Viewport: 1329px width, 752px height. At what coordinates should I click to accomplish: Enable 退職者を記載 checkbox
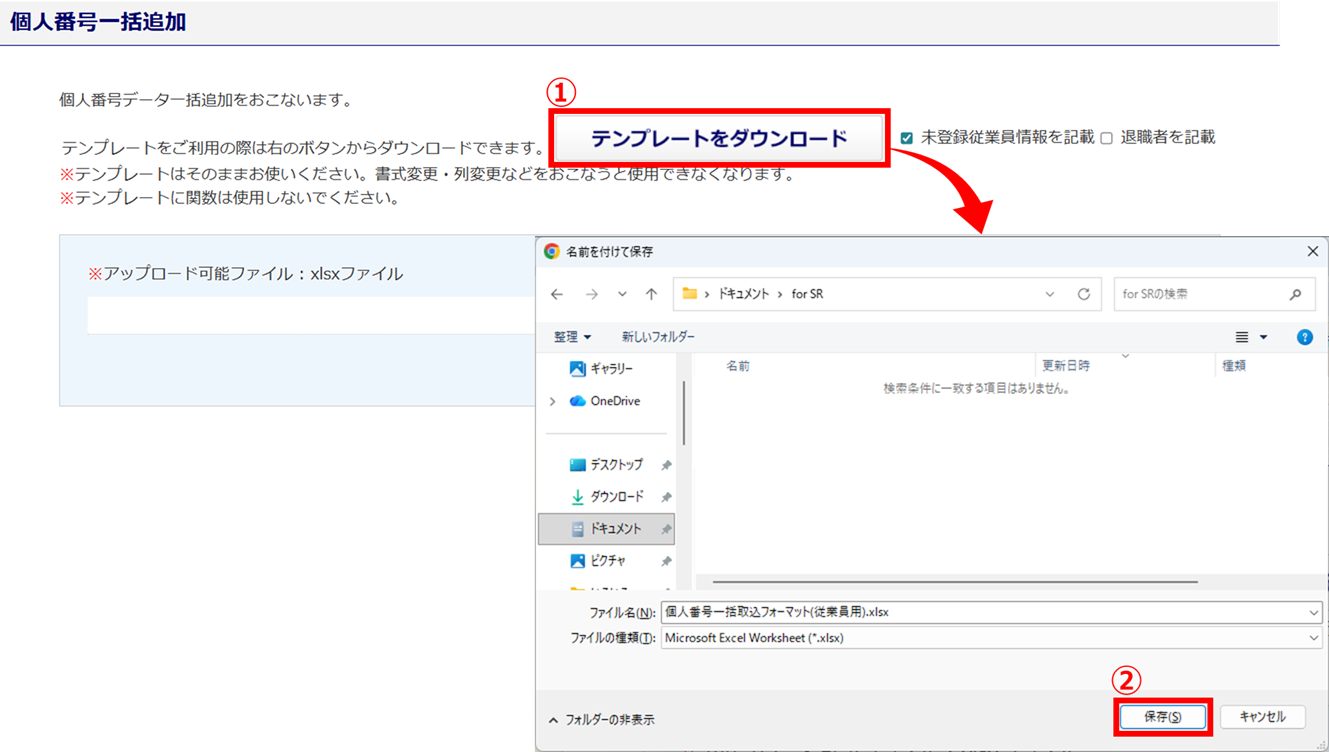[x=1107, y=138]
